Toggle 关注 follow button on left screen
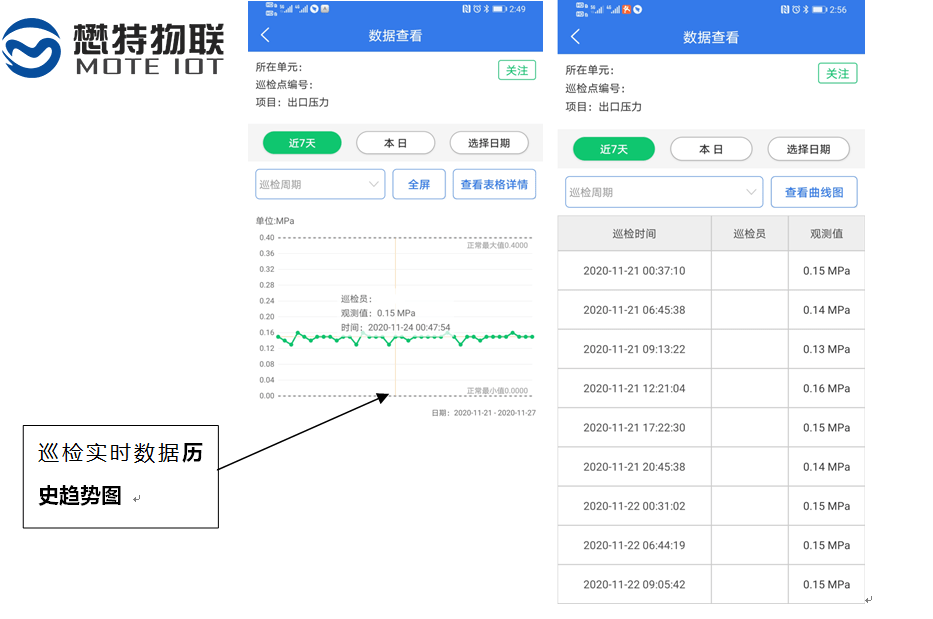The height and width of the screenshot is (619, 933). point(516,70)
